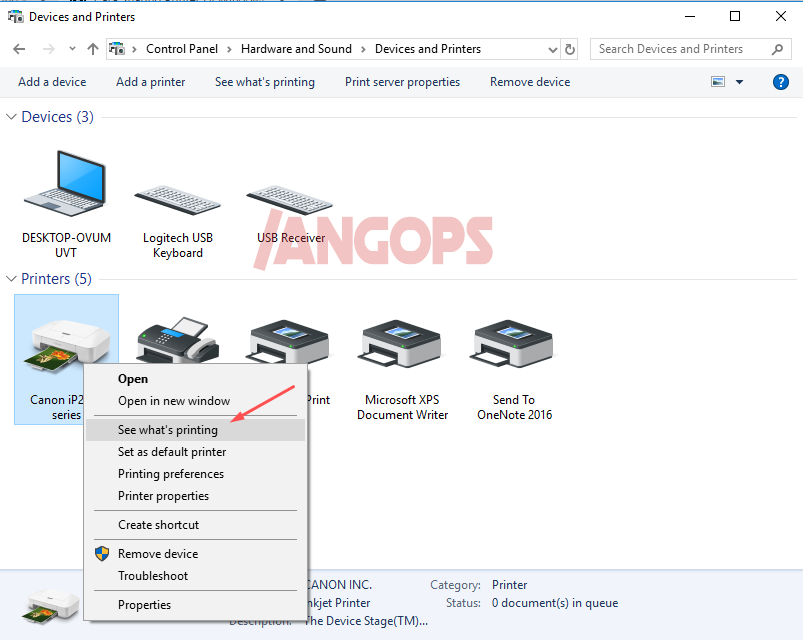The height and width of the screenshot is (640, 803).
Task: Click Add a printer in toolbar
Action: point(151,82)
